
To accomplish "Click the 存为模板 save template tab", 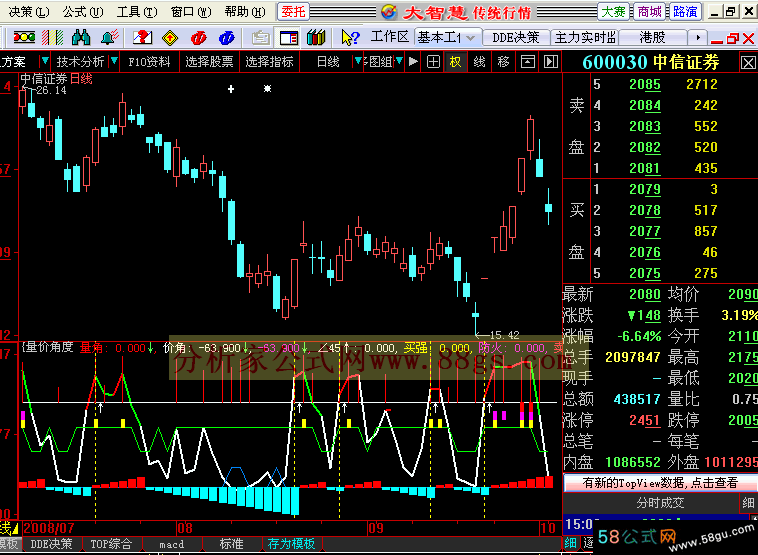I will 291,544.
